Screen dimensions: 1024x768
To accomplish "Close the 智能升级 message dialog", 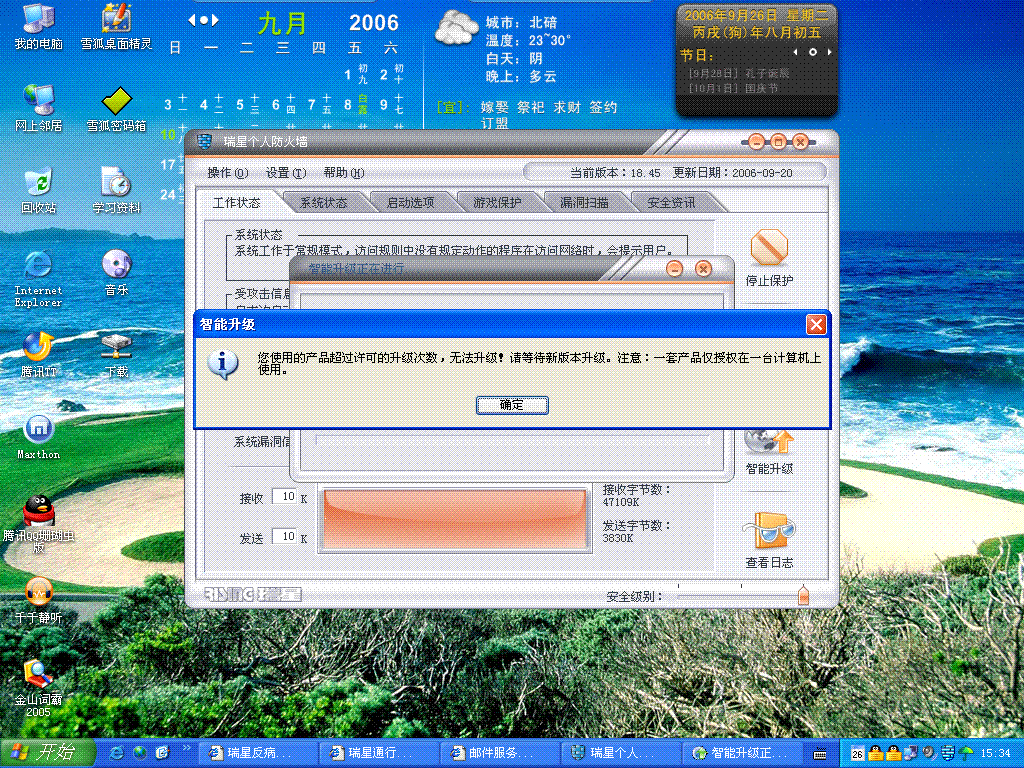I will [816, 325].
